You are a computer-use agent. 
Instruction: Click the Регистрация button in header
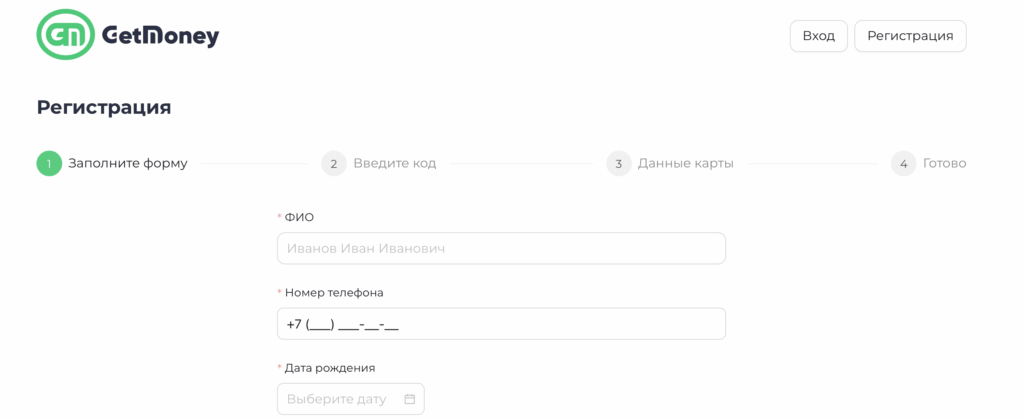coord(910,36)
